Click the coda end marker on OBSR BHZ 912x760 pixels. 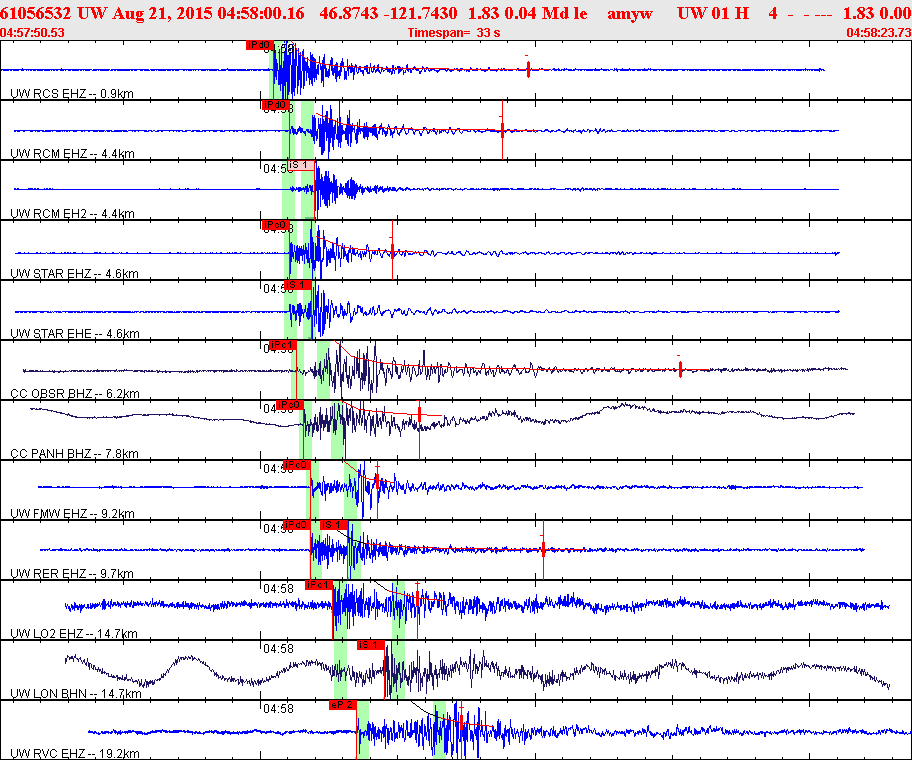point(680,369)
